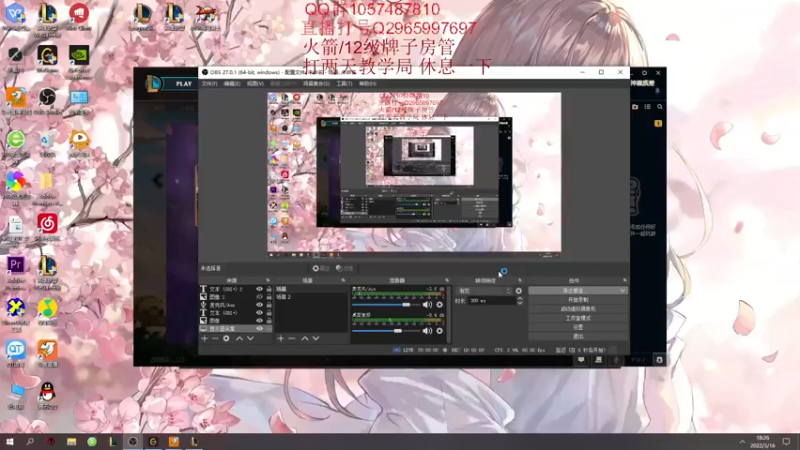The width and height of the screenshot is (800, 450).
Task: Toggle lock on 图像 2 source
Action: click(x=269, y=297)
